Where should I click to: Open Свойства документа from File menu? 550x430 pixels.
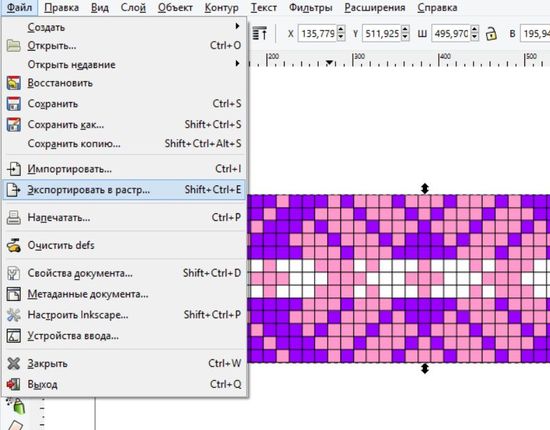click(124, 273)
